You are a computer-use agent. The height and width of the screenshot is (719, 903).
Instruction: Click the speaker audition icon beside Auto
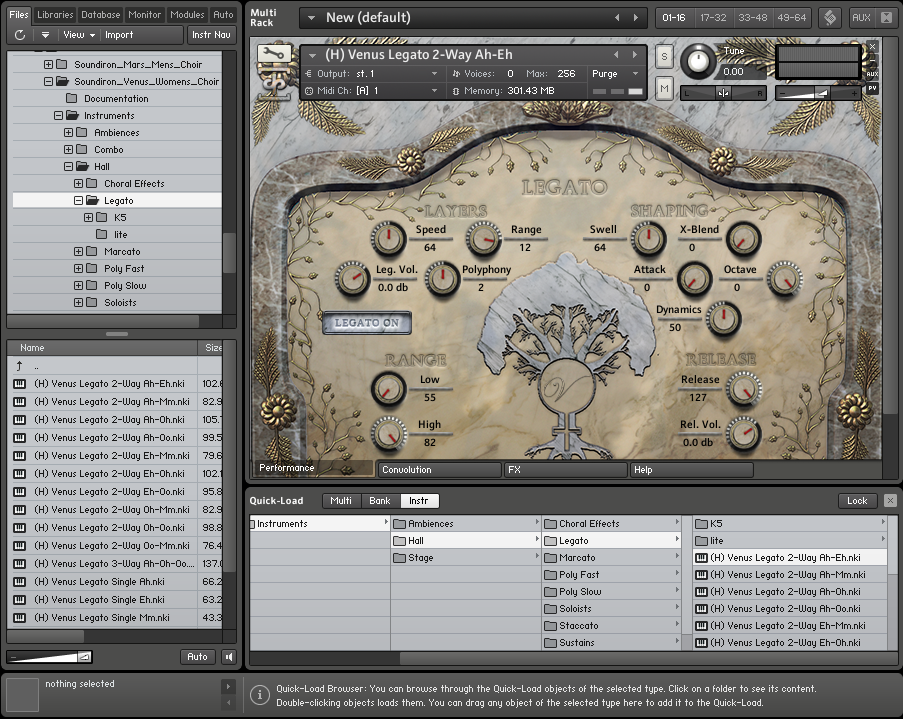[x=229, y=657]
